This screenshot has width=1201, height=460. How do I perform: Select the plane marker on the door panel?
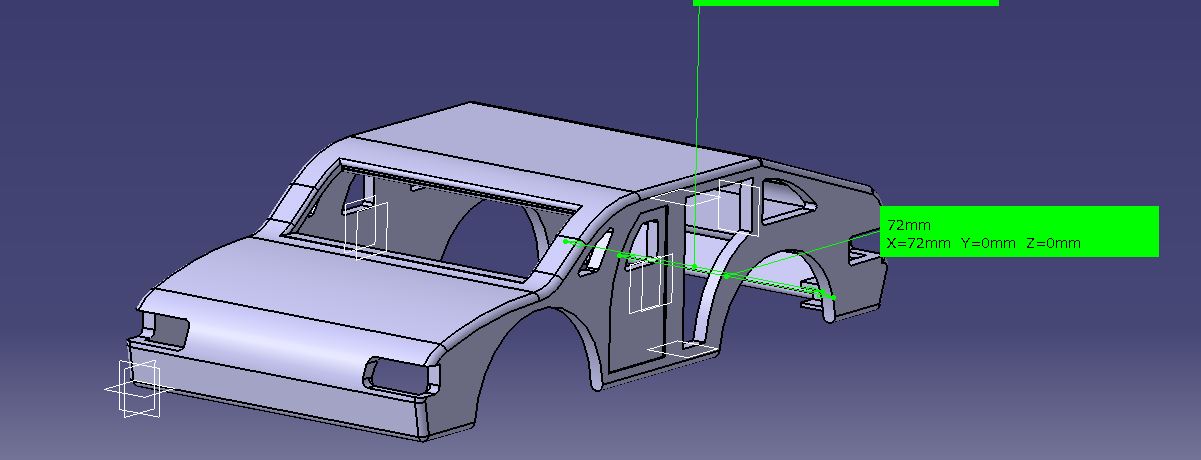(650, 283)
